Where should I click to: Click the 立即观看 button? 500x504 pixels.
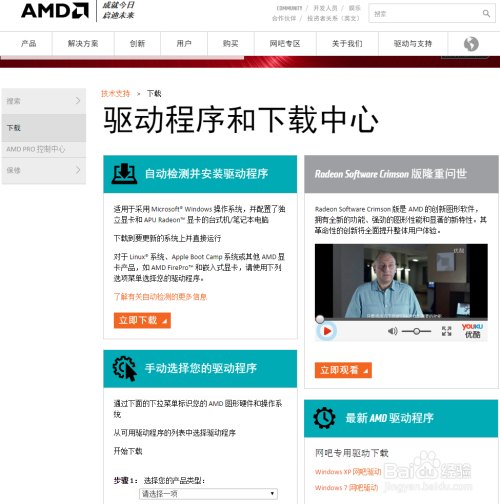(343, 370)
